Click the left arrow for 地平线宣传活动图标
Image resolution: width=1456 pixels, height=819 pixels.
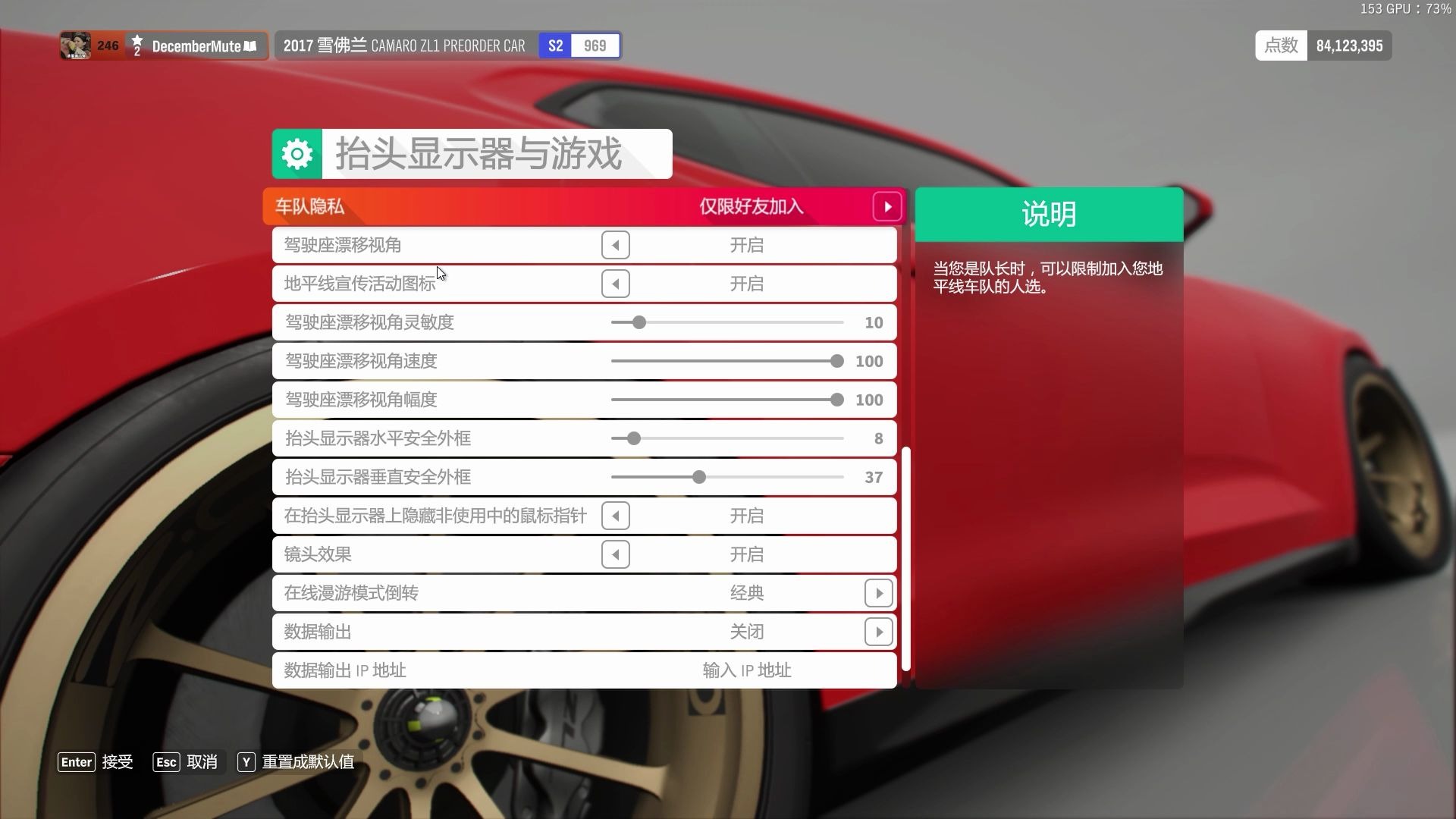pyautogui.click(x=615, y=284)
